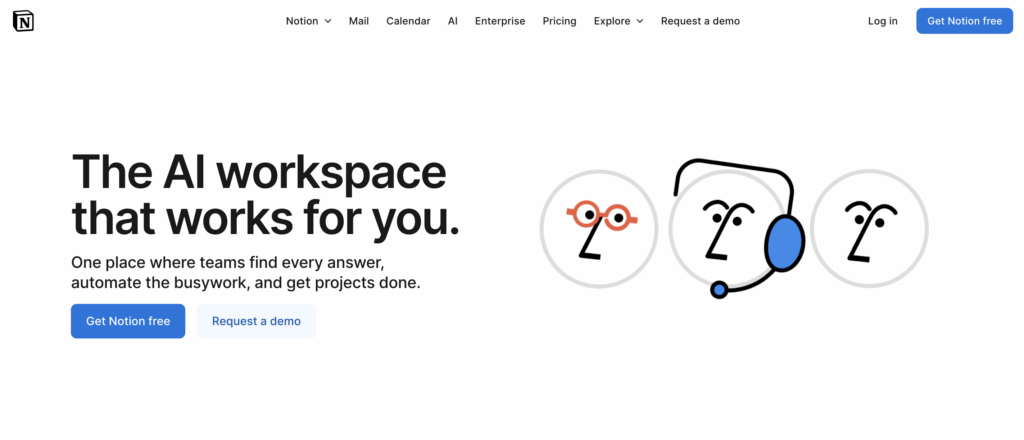Viewport: 1024px width, 440px height.
Task: Expand the Explore dropdown chevron
Action: click(x=640, y=21)
